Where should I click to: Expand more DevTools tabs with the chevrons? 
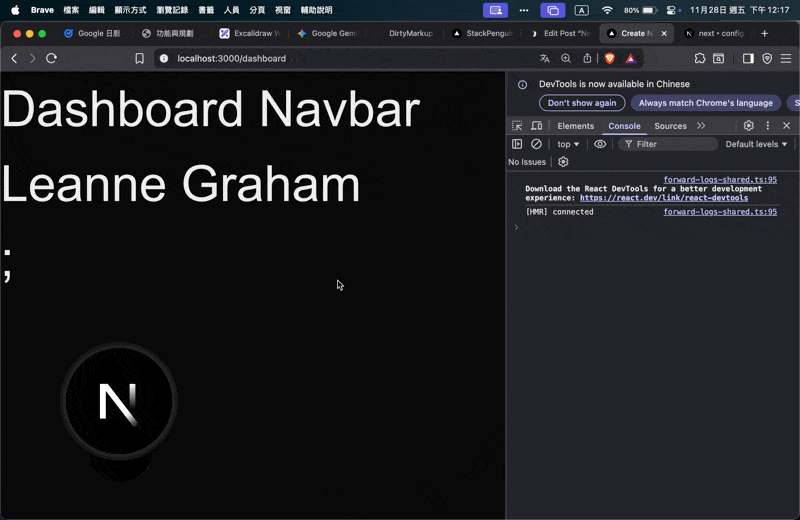tap(701, 126)
